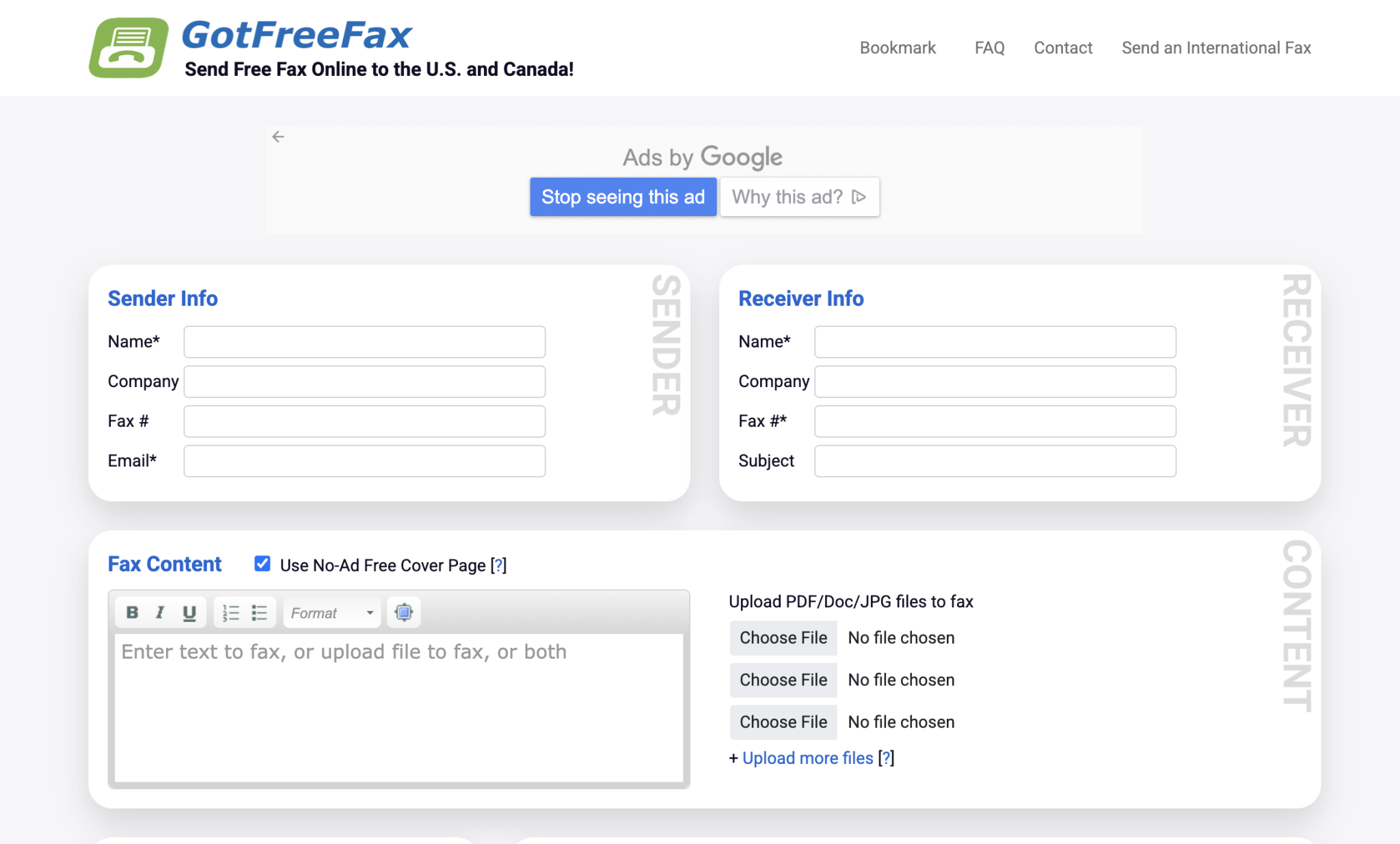This screenshot has width=1400, height=844.
Task: Insert a bulleted list
Action: pyautogui.click(x=259, y=612)
